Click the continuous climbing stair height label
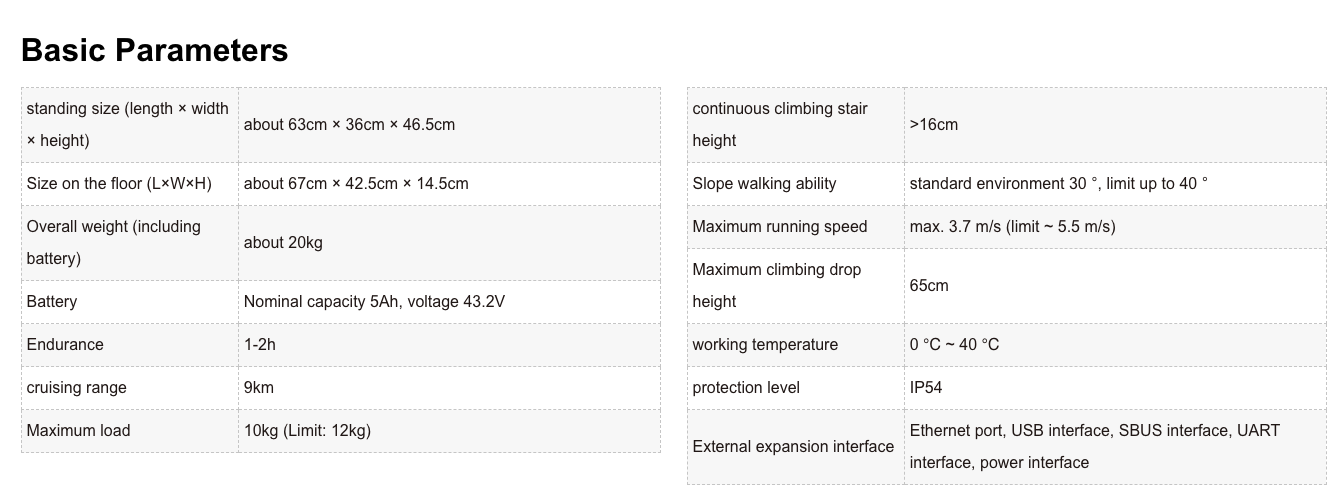 pyautogui.click(x=780, y=124)
